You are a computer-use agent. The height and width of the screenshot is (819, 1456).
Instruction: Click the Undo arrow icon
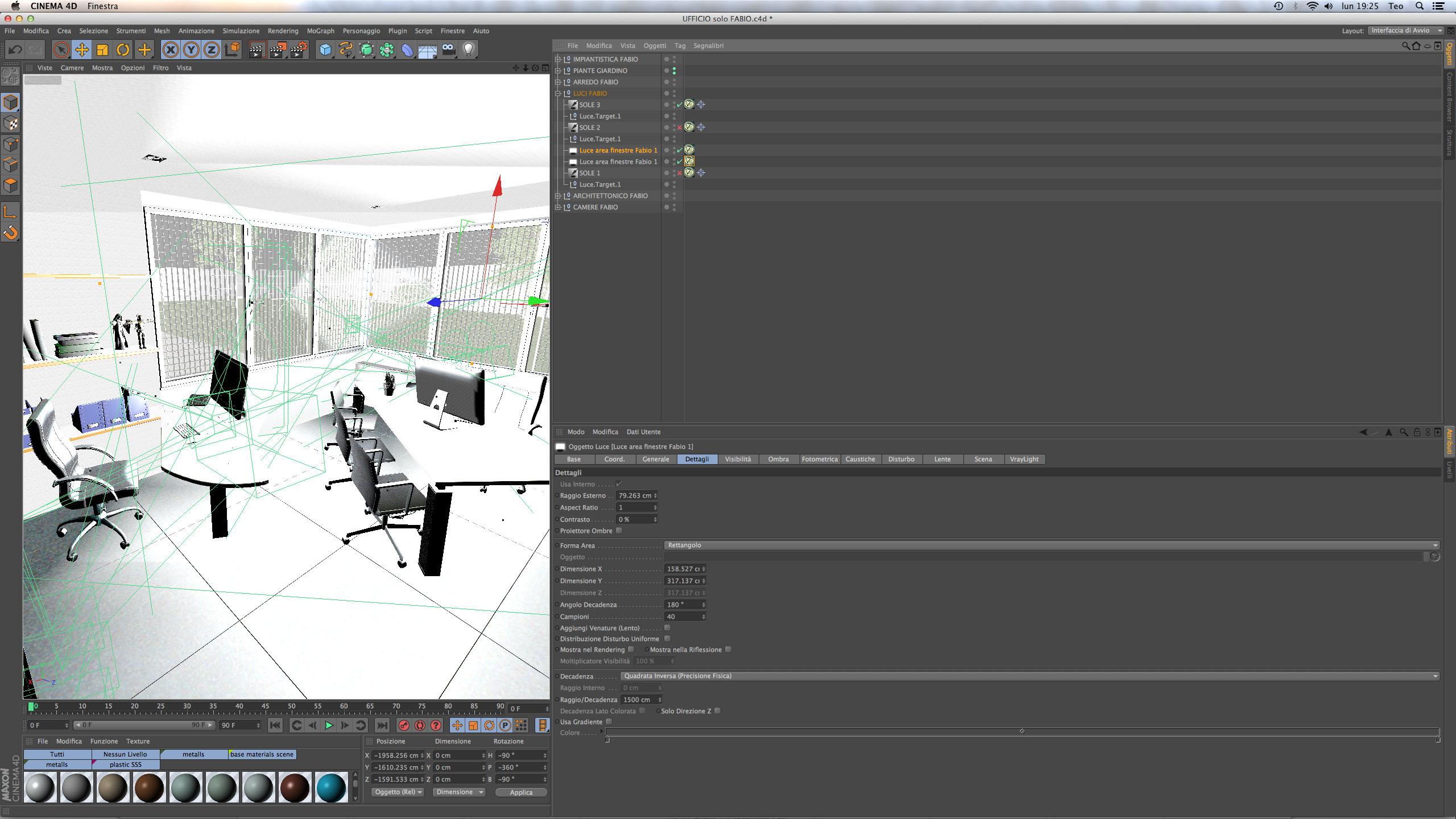(15, 50)
